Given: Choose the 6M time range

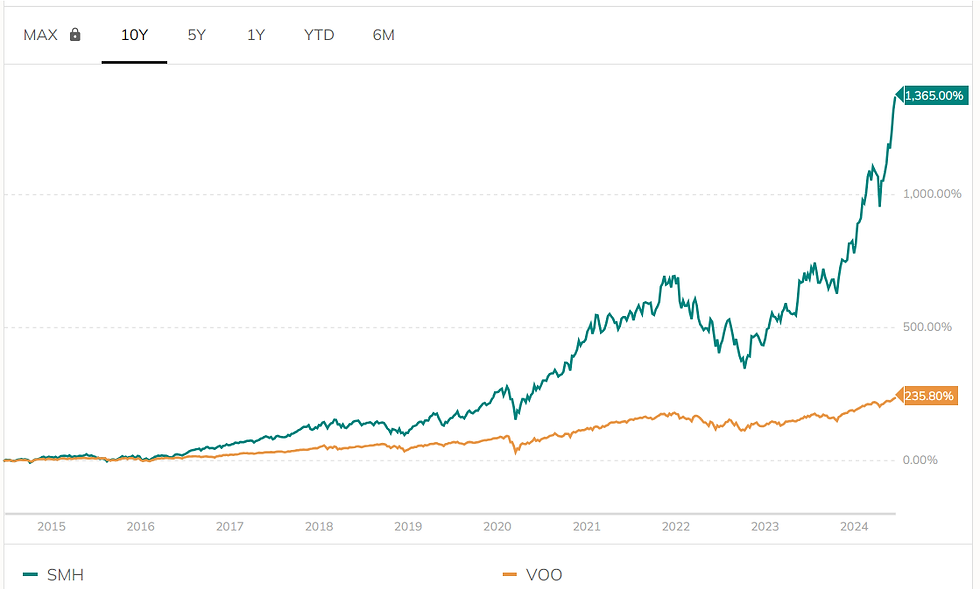Looking at the screenshot, I should (383, 35).
